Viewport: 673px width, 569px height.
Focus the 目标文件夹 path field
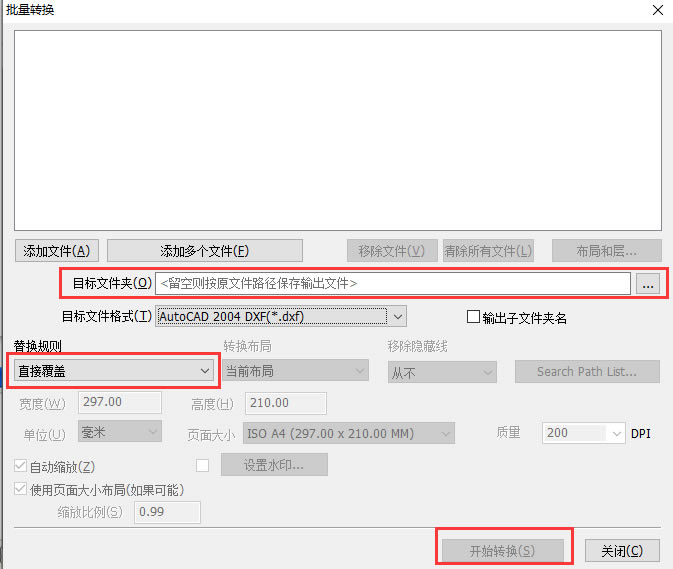(x=393, y=283)
